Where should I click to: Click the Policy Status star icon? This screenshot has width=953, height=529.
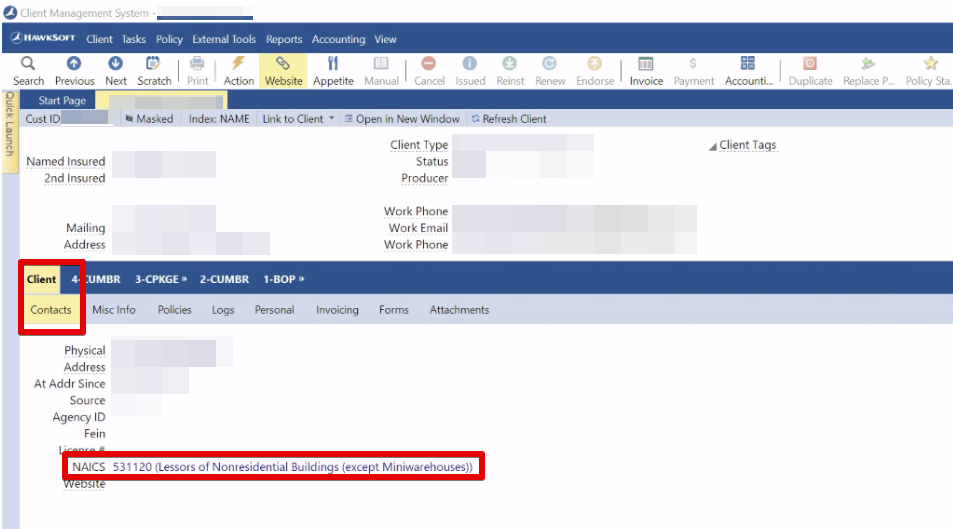tap(931, 63)
